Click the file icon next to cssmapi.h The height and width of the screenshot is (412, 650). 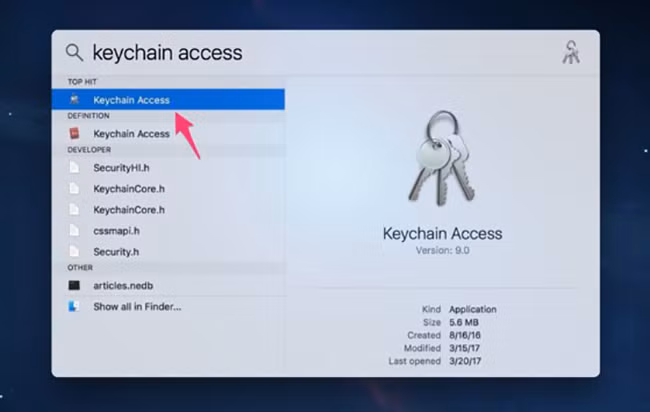click(75, 230)
